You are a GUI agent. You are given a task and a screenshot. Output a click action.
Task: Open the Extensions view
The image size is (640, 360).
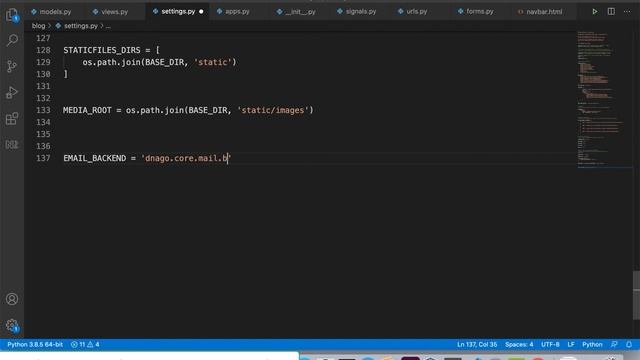click(12, 119)
